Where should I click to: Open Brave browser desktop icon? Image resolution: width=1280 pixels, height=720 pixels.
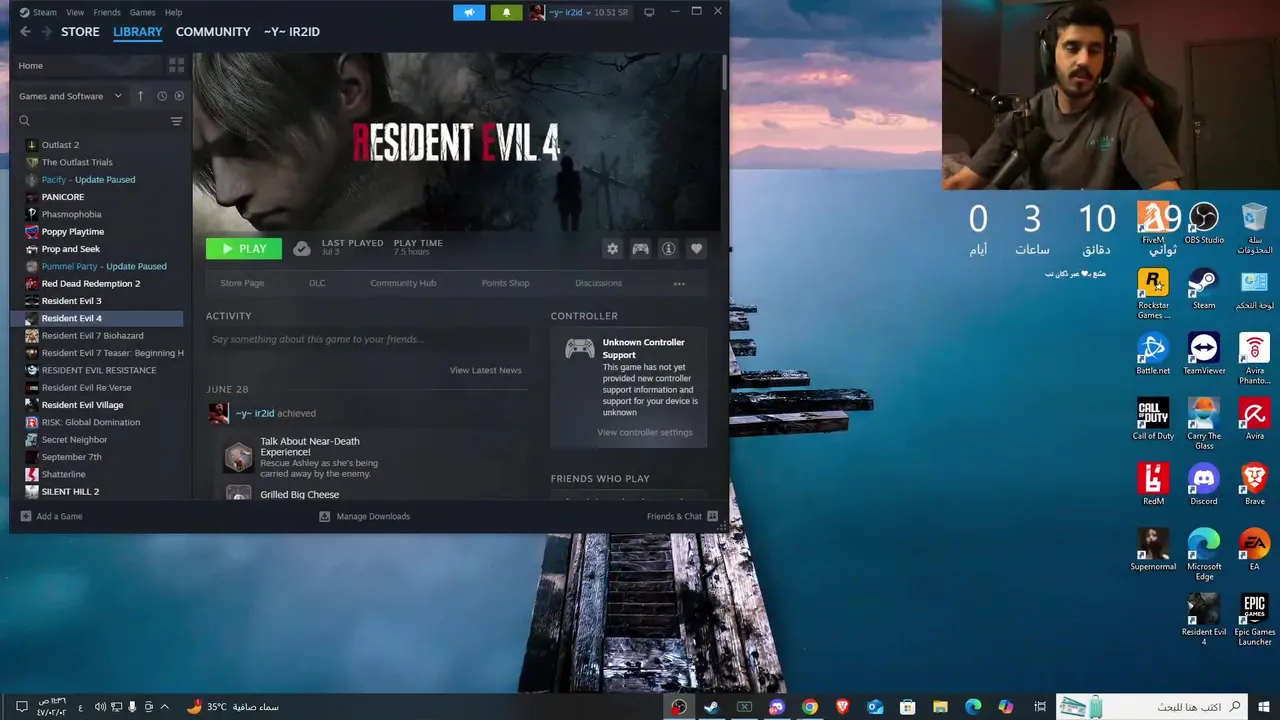click(1254, 484)
